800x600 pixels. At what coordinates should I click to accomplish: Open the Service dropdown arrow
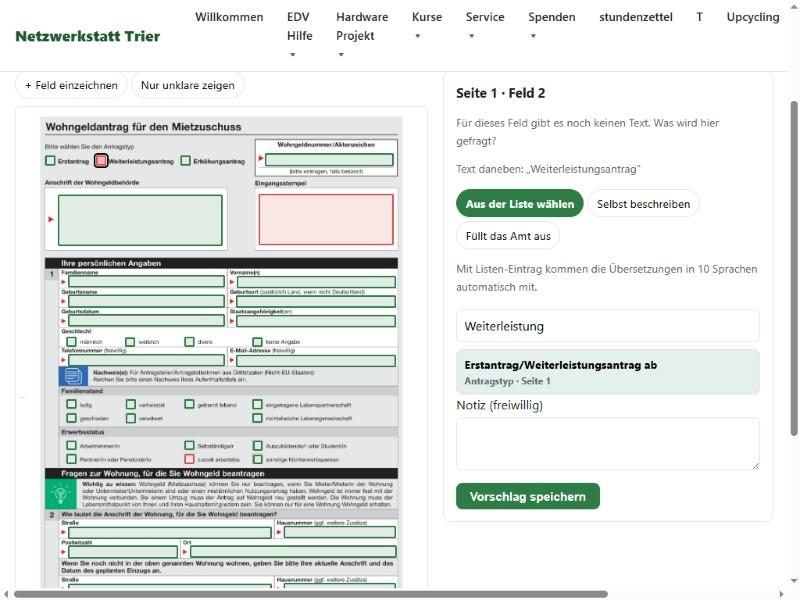[x=471, y=36]
